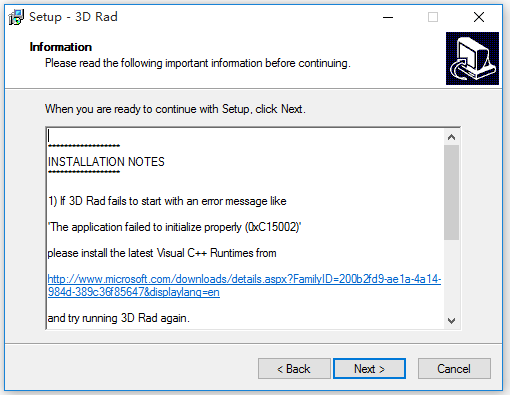Go back with the < Back button
The width and height of the screenshot is (510, 395).
(294, 369)
